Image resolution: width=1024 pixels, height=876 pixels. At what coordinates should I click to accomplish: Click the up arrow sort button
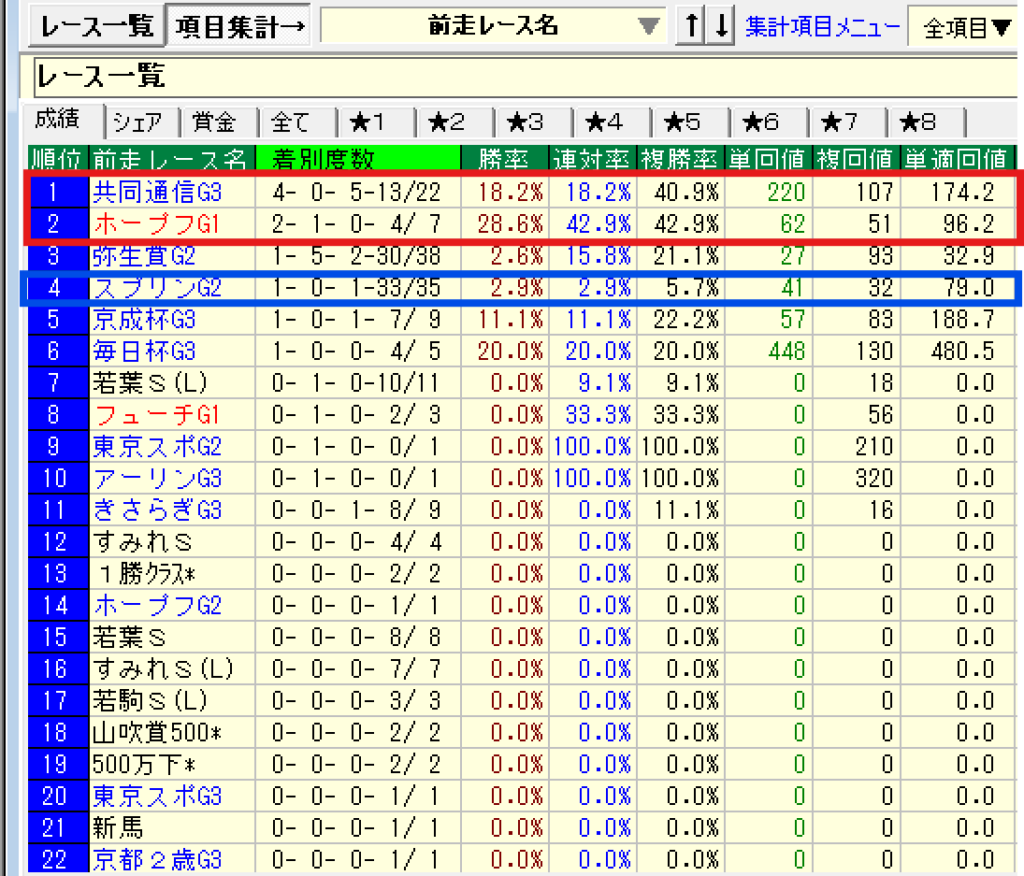pos(689,27)
